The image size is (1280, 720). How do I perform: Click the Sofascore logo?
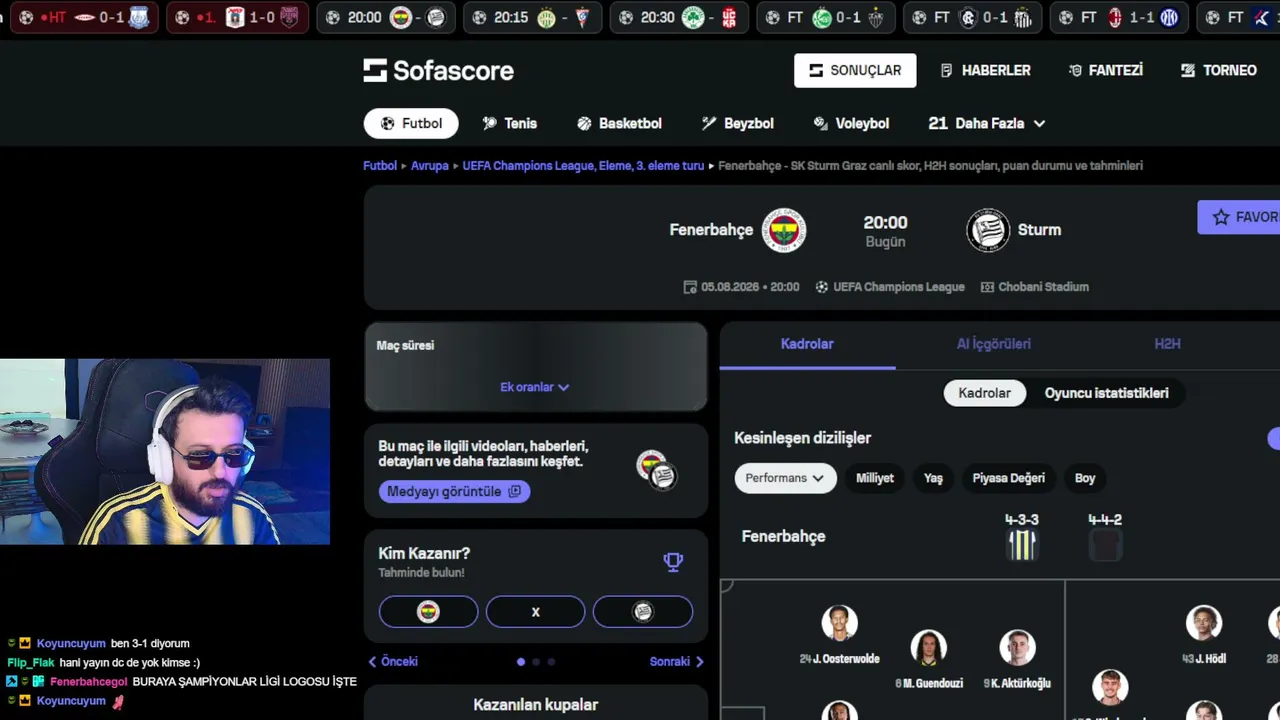coord(438,70)
